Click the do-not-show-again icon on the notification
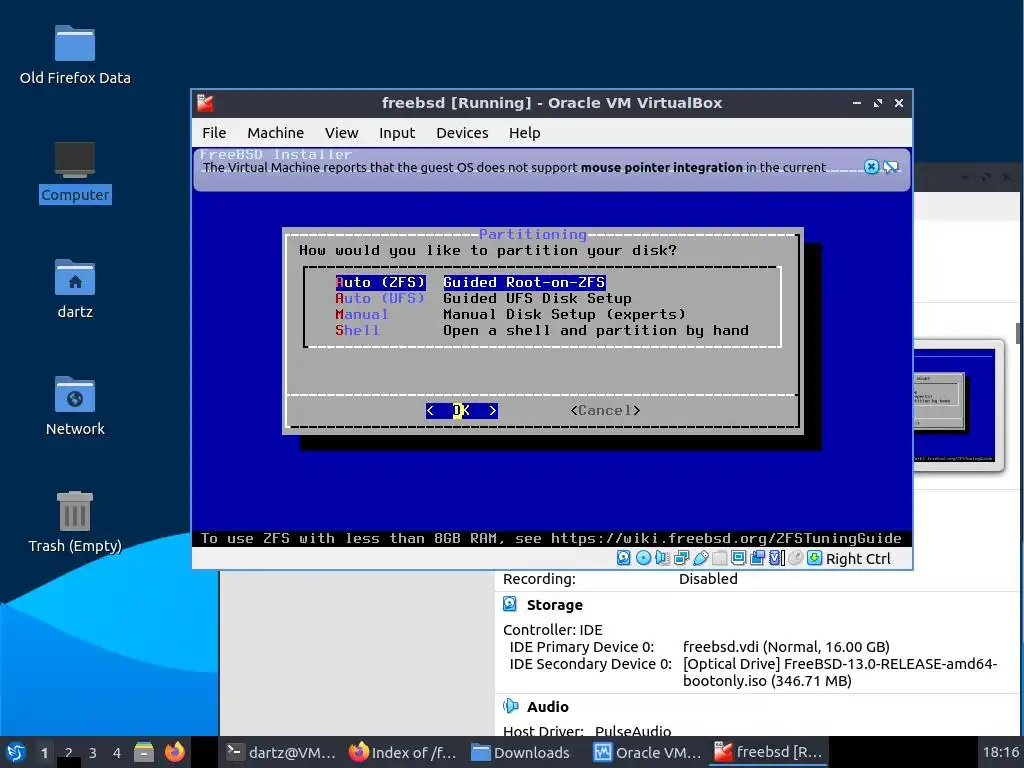Screen dimensions: 1024x768 point(891,167)
